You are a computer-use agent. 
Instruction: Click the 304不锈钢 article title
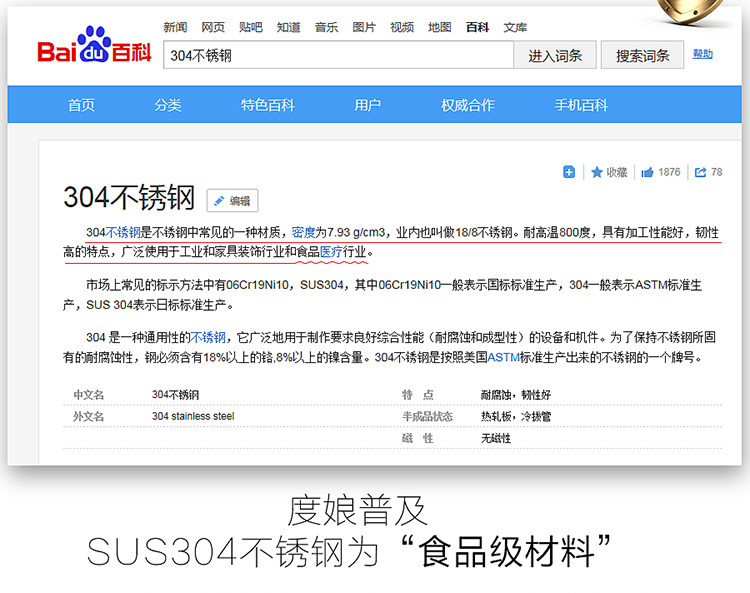pyautogui.click(x=129, y=197)
